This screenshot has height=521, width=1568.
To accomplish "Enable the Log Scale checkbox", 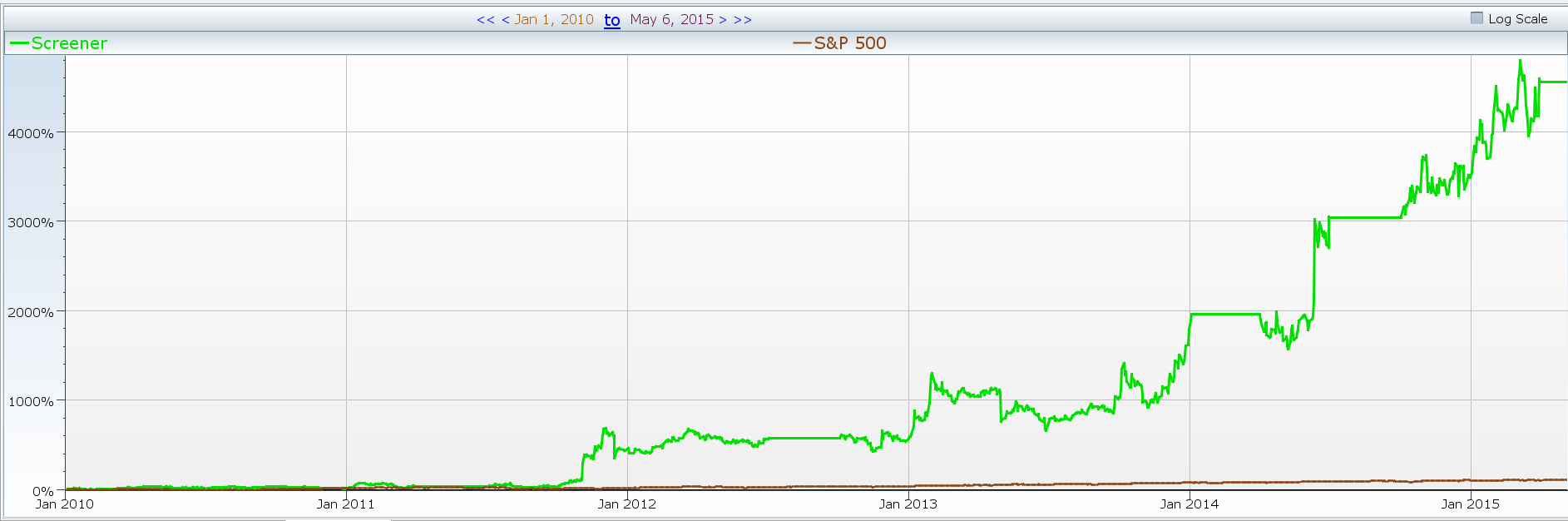I will (x=1476, y=18).
